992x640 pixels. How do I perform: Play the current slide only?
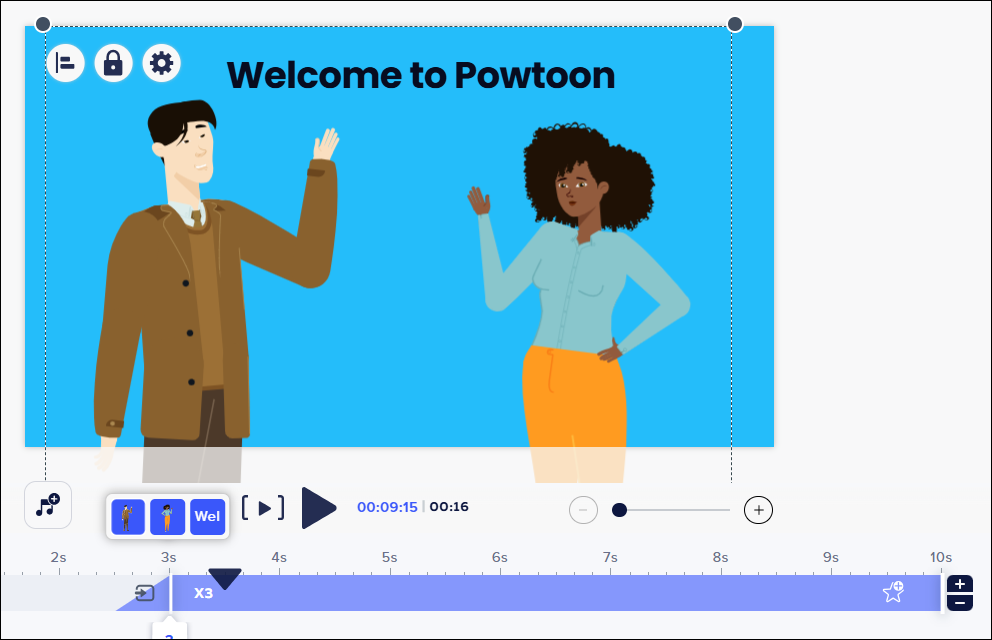tap(263, 508)
